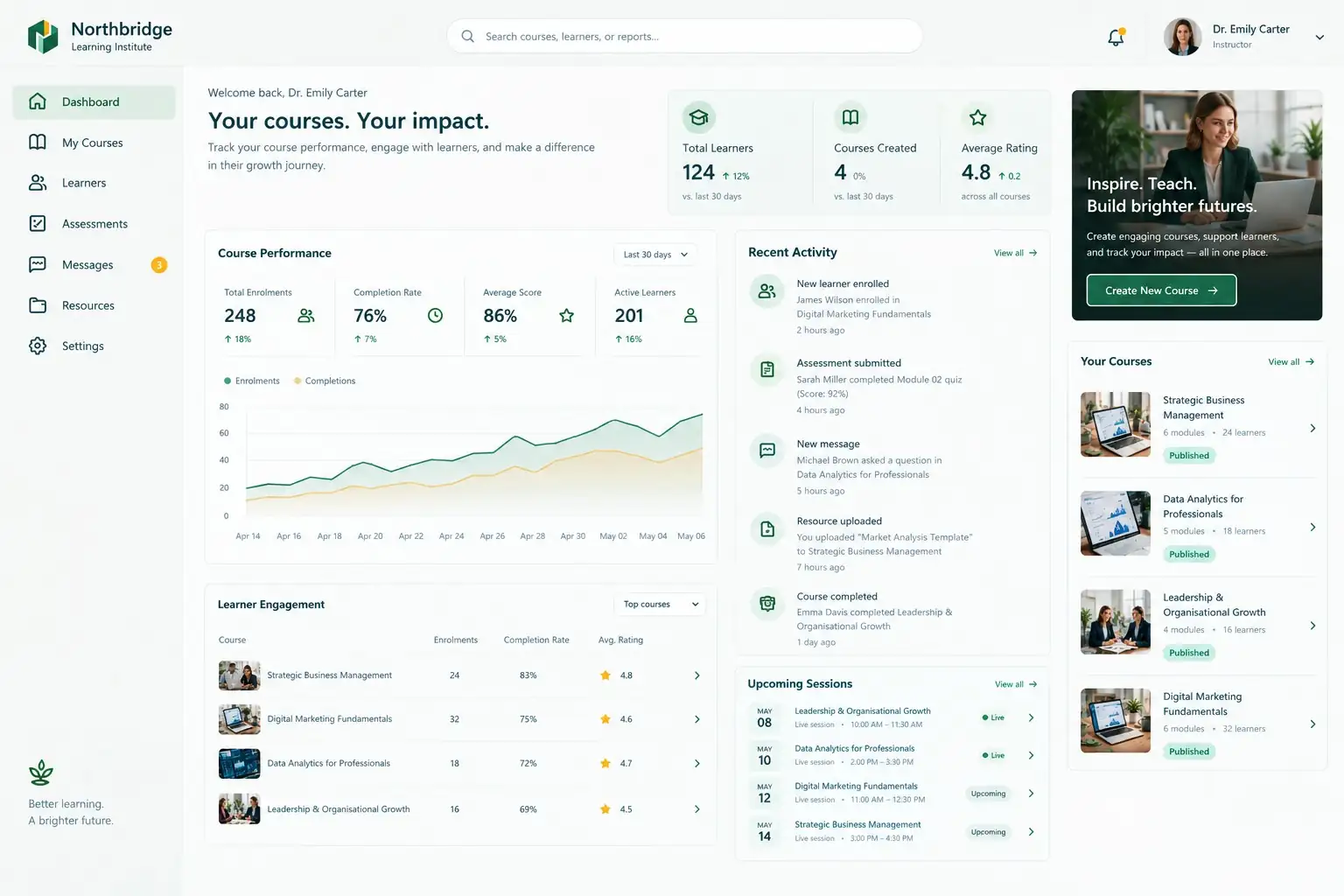Click the notification bell icon
Screen dimensions: 1344x896
coord(1116,38)
